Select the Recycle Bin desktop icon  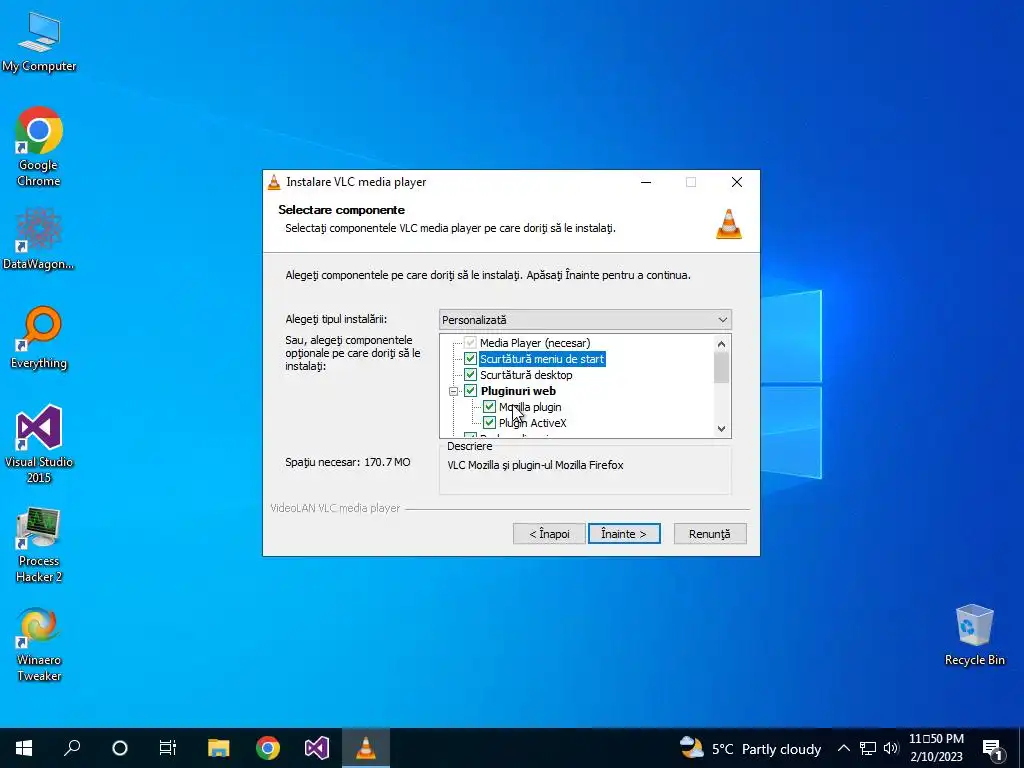974,635
